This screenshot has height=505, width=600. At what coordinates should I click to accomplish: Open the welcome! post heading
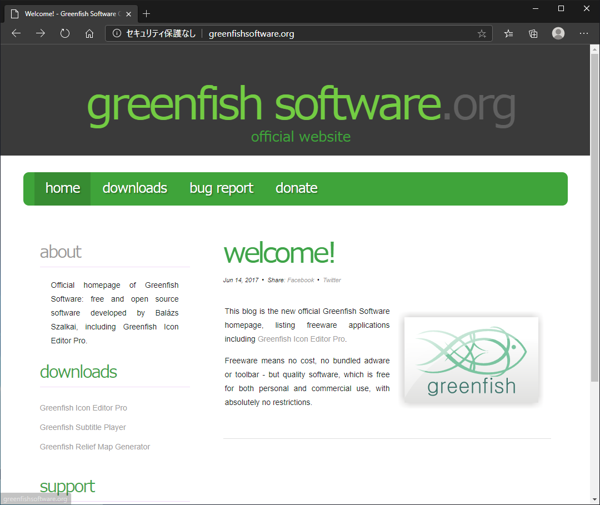(x=279, y=253)
